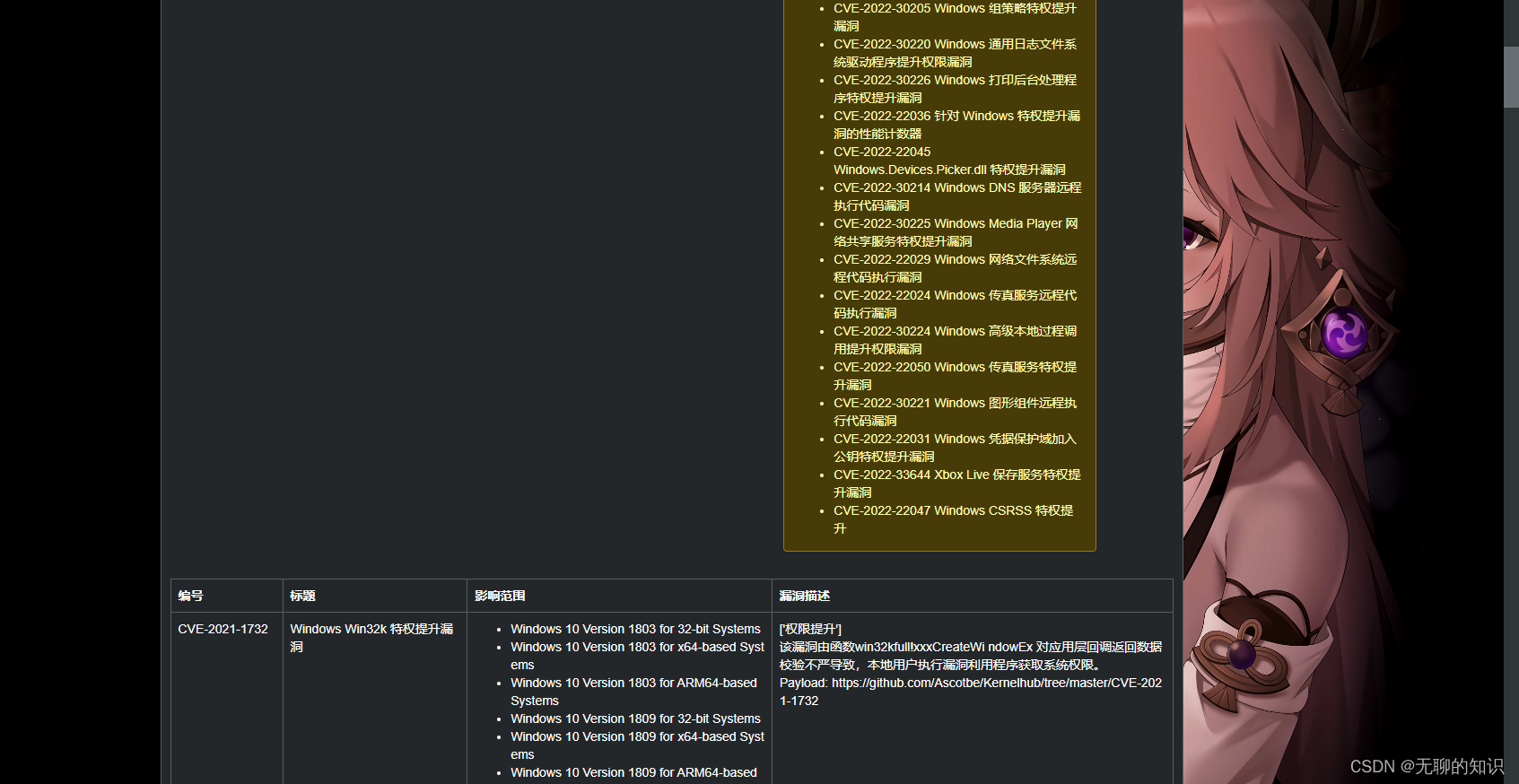This screenshot has width=1519, height=784.
Task: Click Windows 10 Version 1809 for ARM64-based item
Action: tap(633, 772)
